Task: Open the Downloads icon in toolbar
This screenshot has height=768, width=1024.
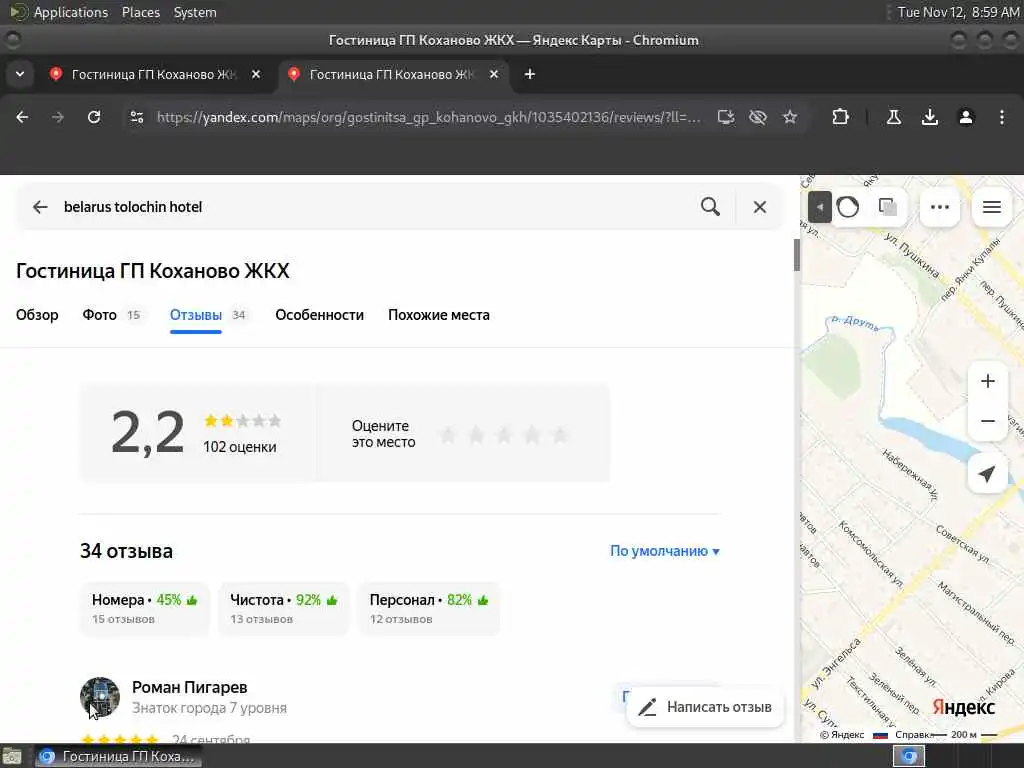Action: 929,117
